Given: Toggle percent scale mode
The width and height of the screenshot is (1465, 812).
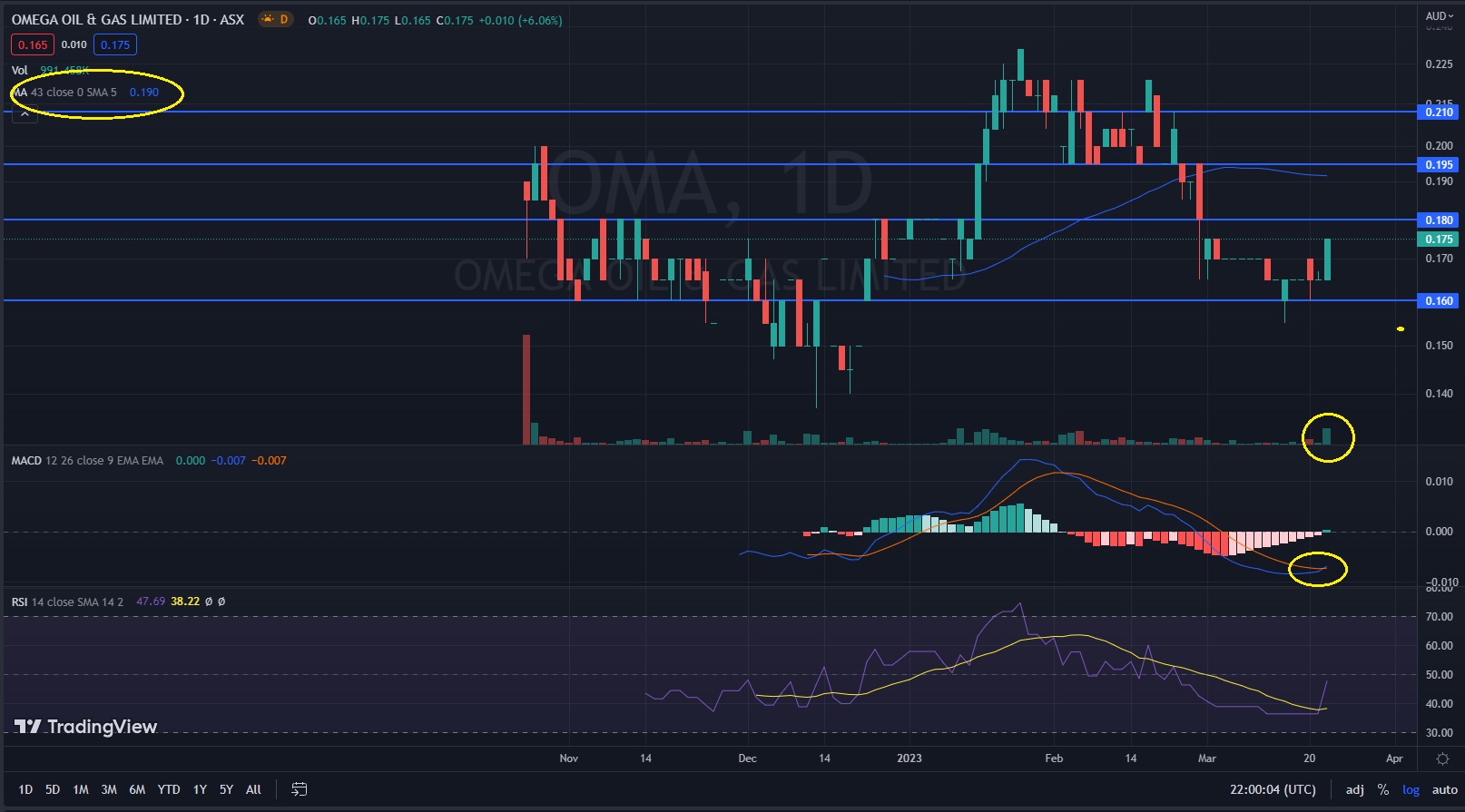Looking at the screenshot, I should click(1383, 789).
